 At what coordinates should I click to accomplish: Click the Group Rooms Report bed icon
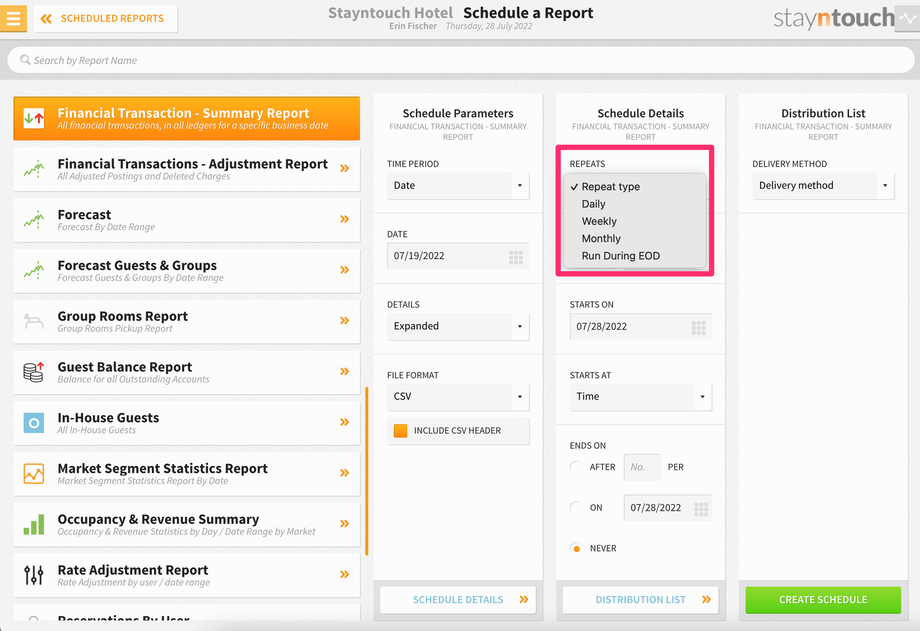[33, 322]
